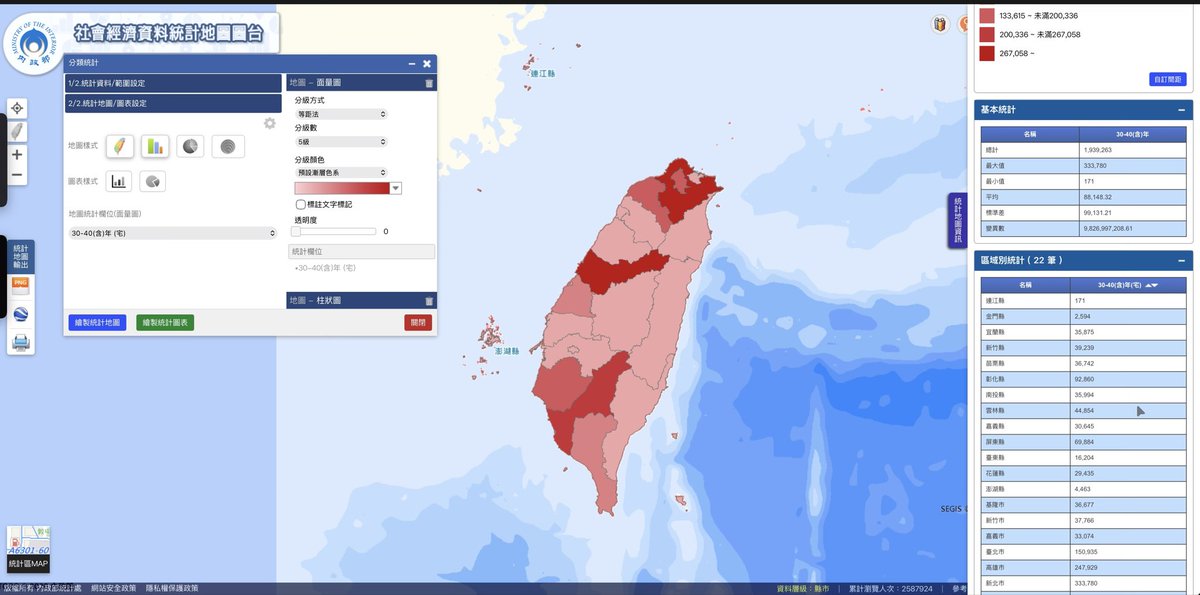Click the 統計欄位 input field
Screen dimensions: 1200x595
click(361, 252)
